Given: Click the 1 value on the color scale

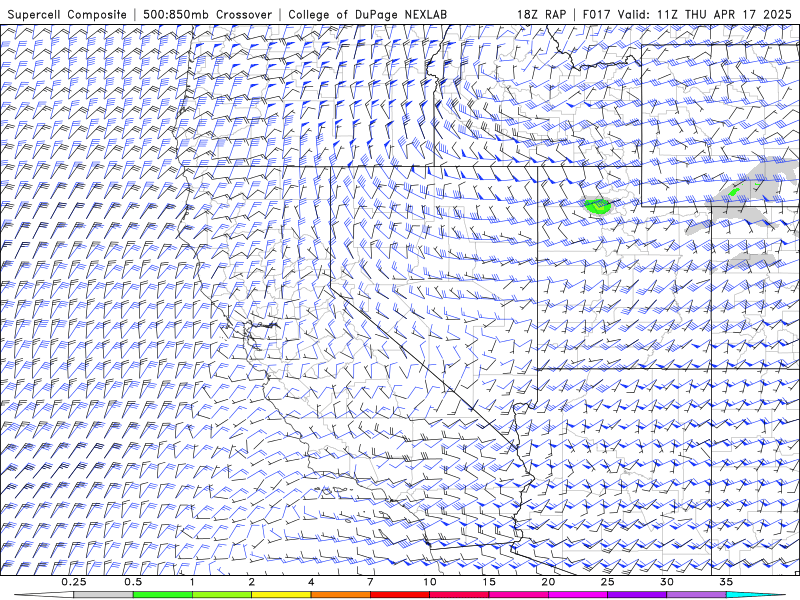Looking at the screenshot, I should tap(192, 582).
